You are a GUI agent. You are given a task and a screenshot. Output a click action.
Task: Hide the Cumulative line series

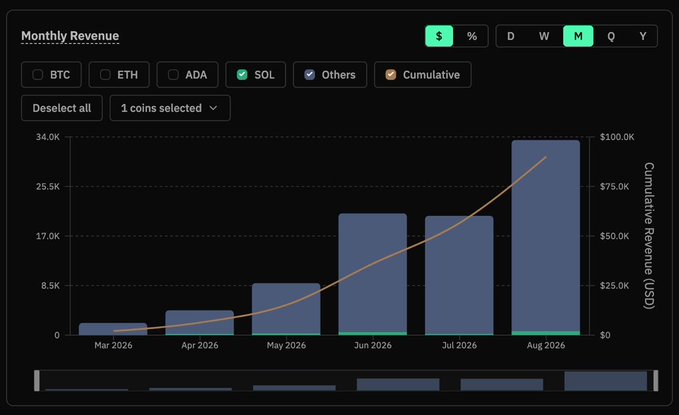point(391,75)
